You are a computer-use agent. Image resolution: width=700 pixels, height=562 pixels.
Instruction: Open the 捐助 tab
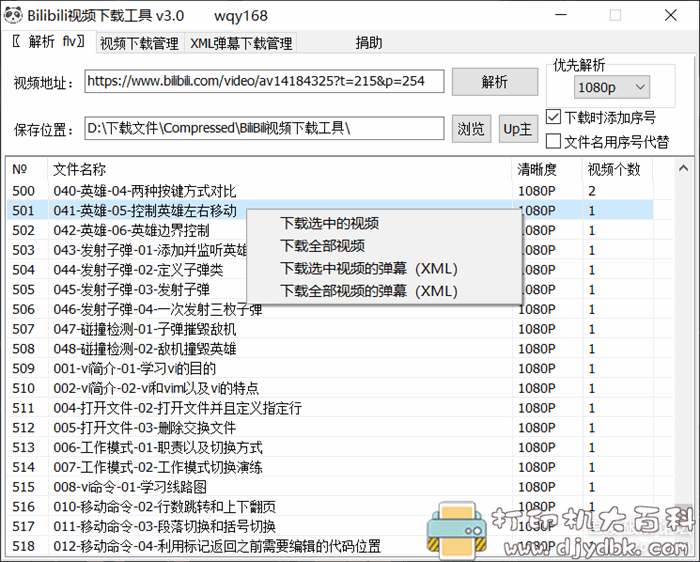pyautogui.click(x=369, y=42)
